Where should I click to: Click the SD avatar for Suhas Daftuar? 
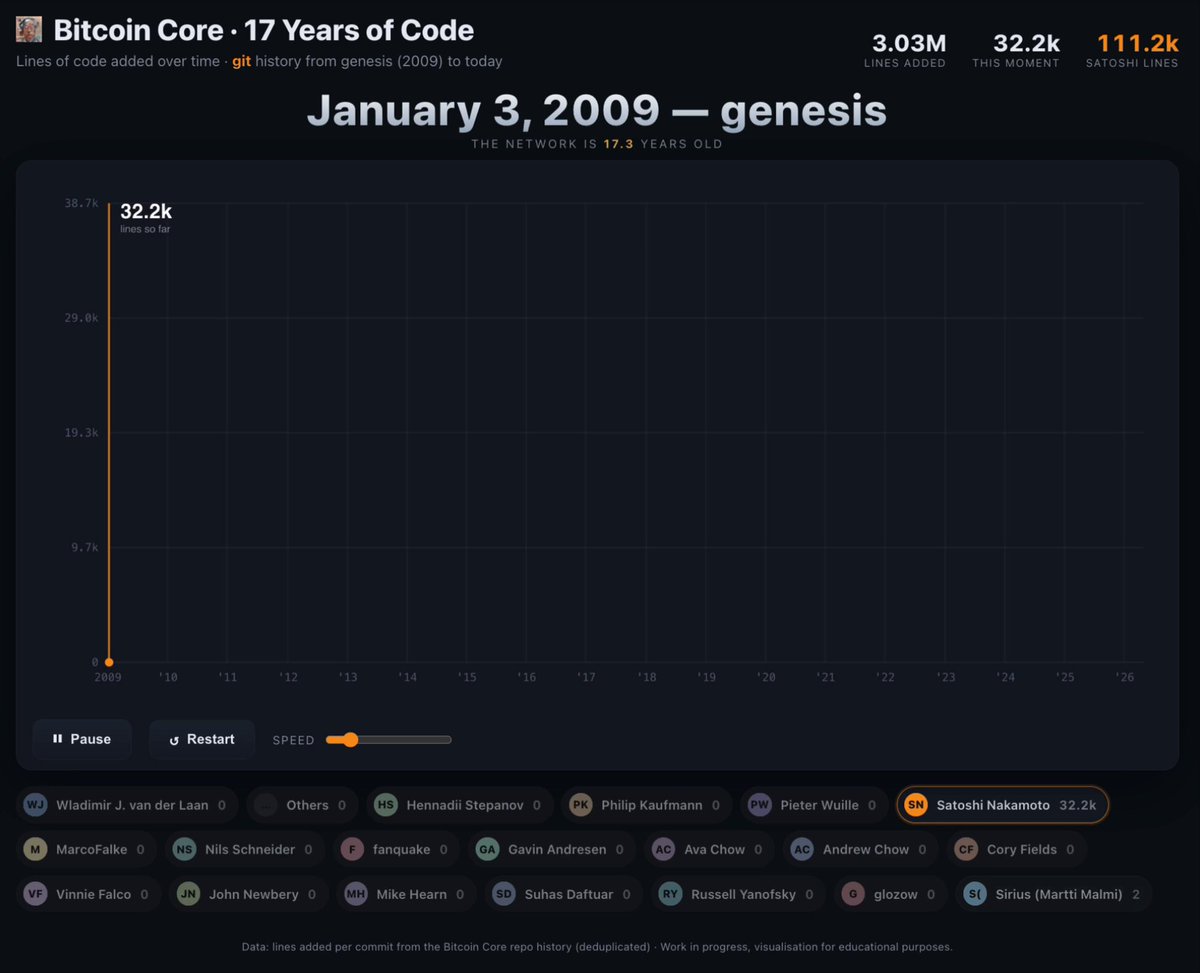504,894
